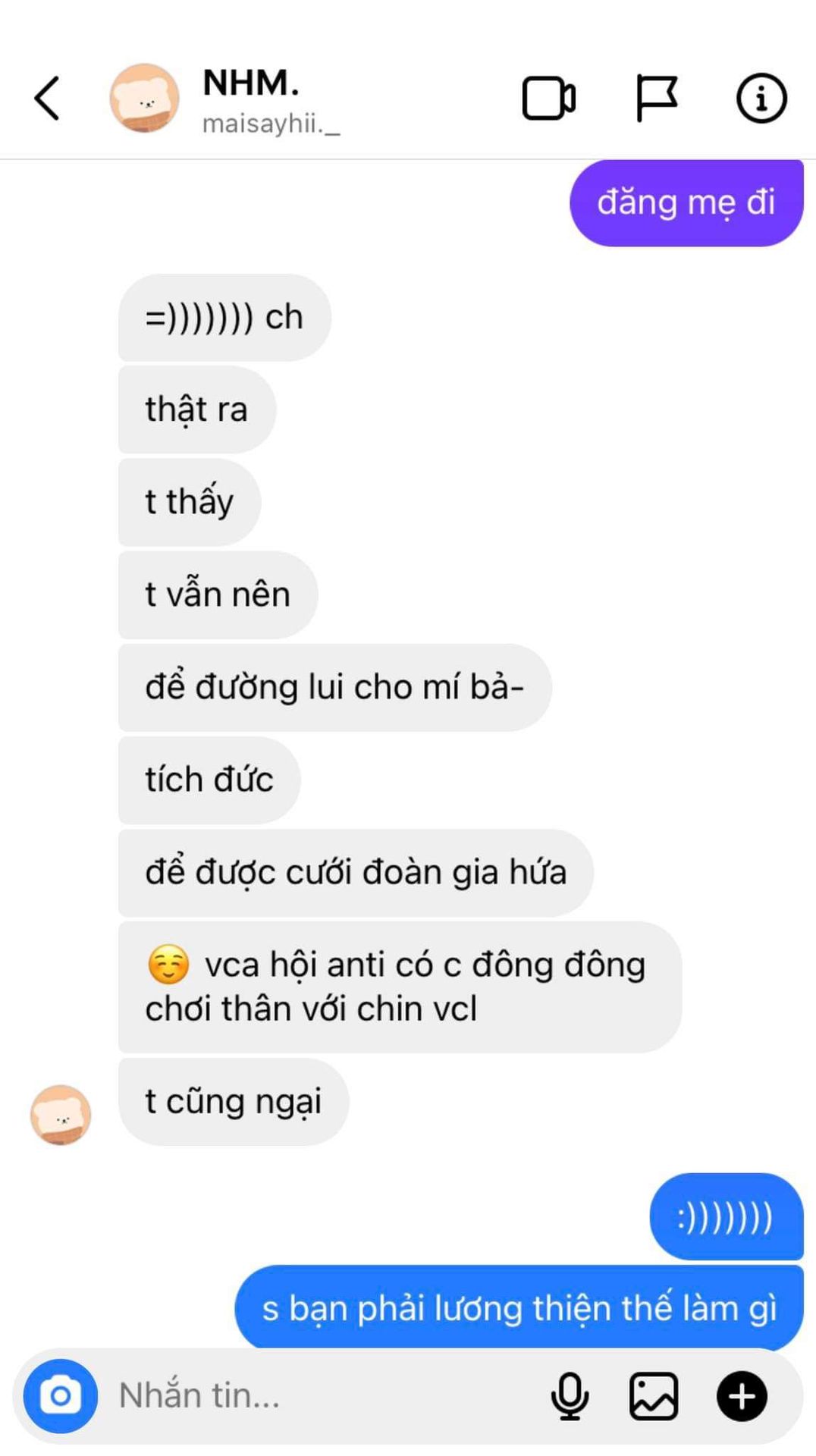
Task: Tap the flag icon in header
Action: click(x=656, y=98)
